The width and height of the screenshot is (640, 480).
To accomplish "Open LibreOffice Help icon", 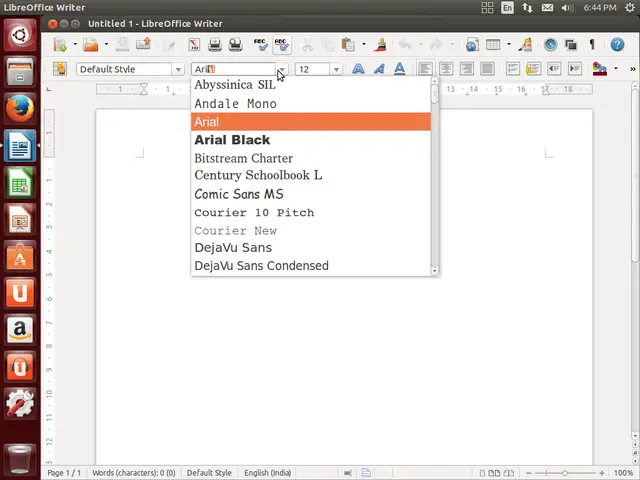I will 617,44.
